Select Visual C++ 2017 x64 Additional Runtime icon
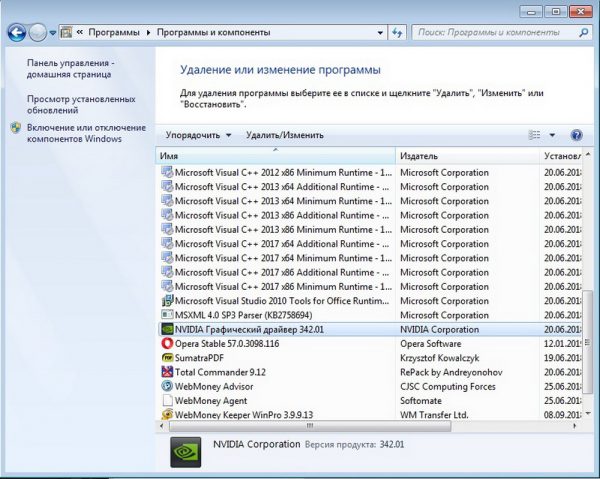The image size is (600, 479). 167,244
